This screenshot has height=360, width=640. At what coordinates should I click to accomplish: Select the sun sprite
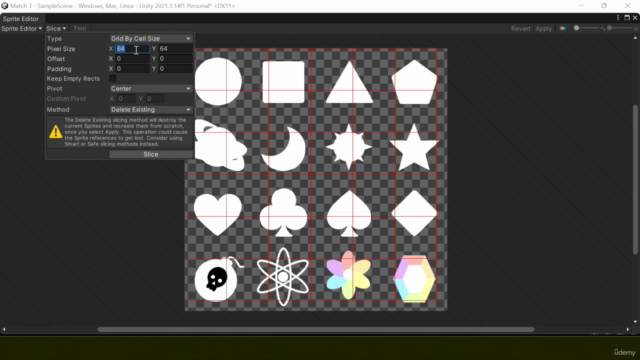tap(349, 147)
